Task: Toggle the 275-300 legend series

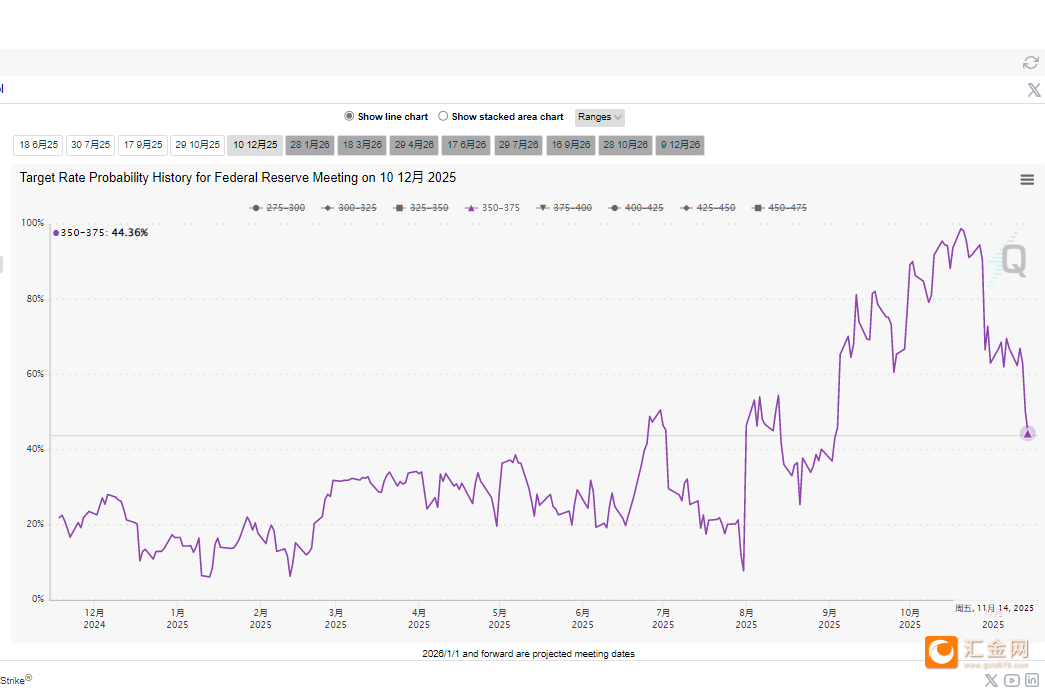Action: (278, 208)
